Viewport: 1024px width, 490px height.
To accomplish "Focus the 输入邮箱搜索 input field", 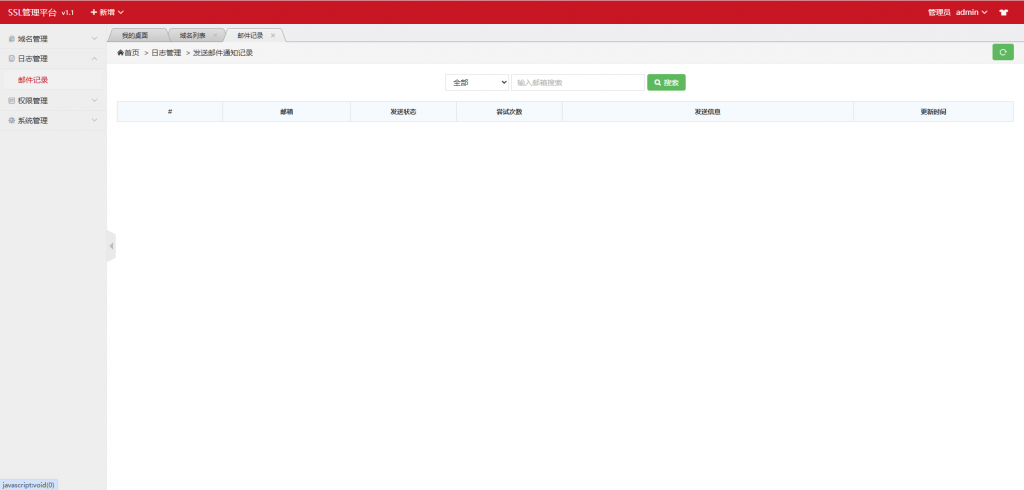I will [578, 82].
